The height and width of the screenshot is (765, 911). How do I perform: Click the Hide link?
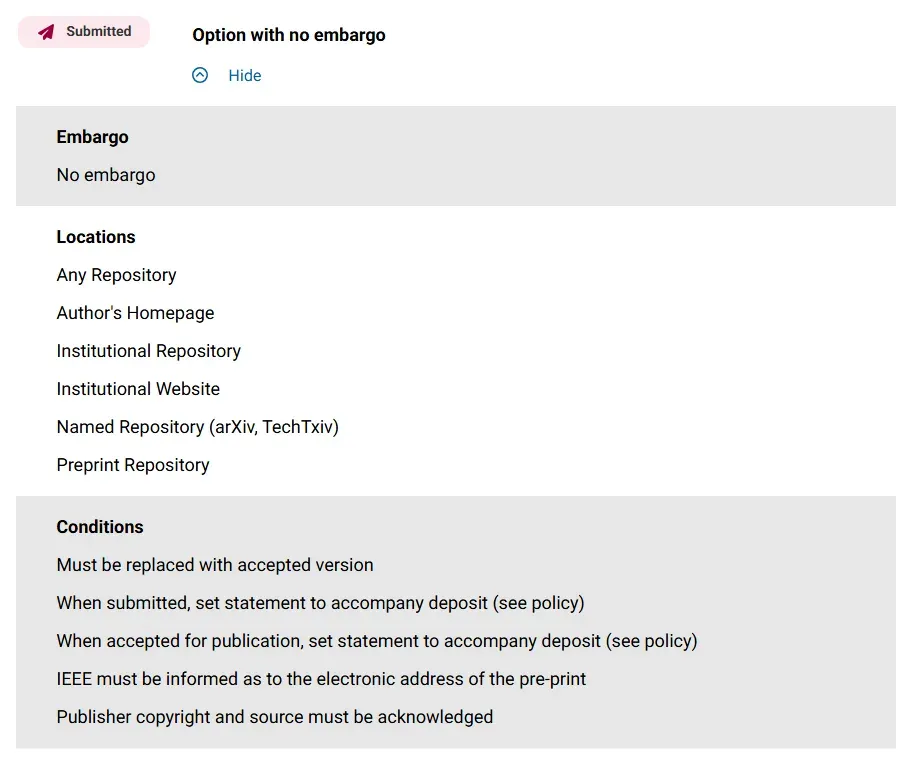point(245,76)
